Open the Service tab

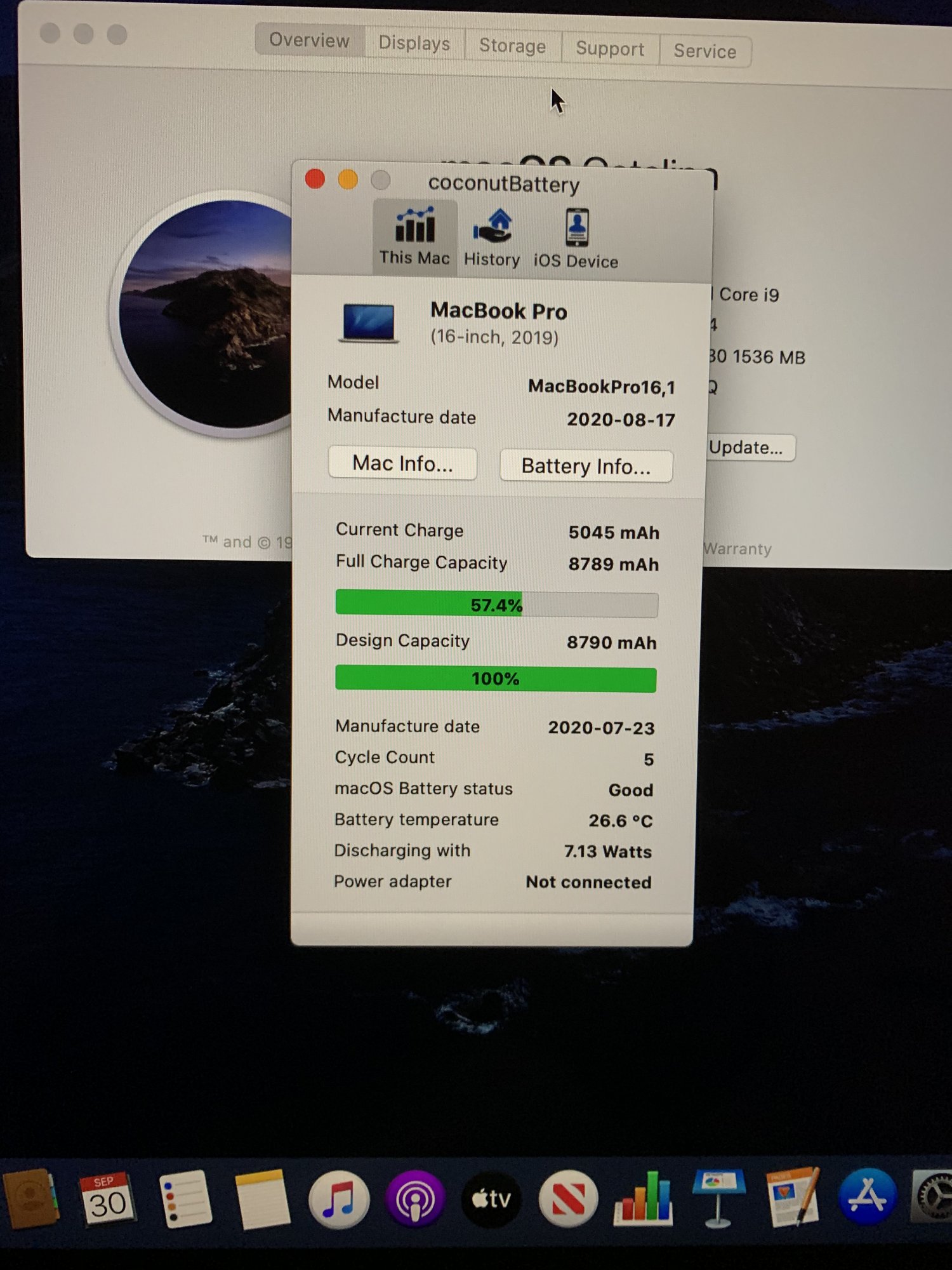coord(705,51)
